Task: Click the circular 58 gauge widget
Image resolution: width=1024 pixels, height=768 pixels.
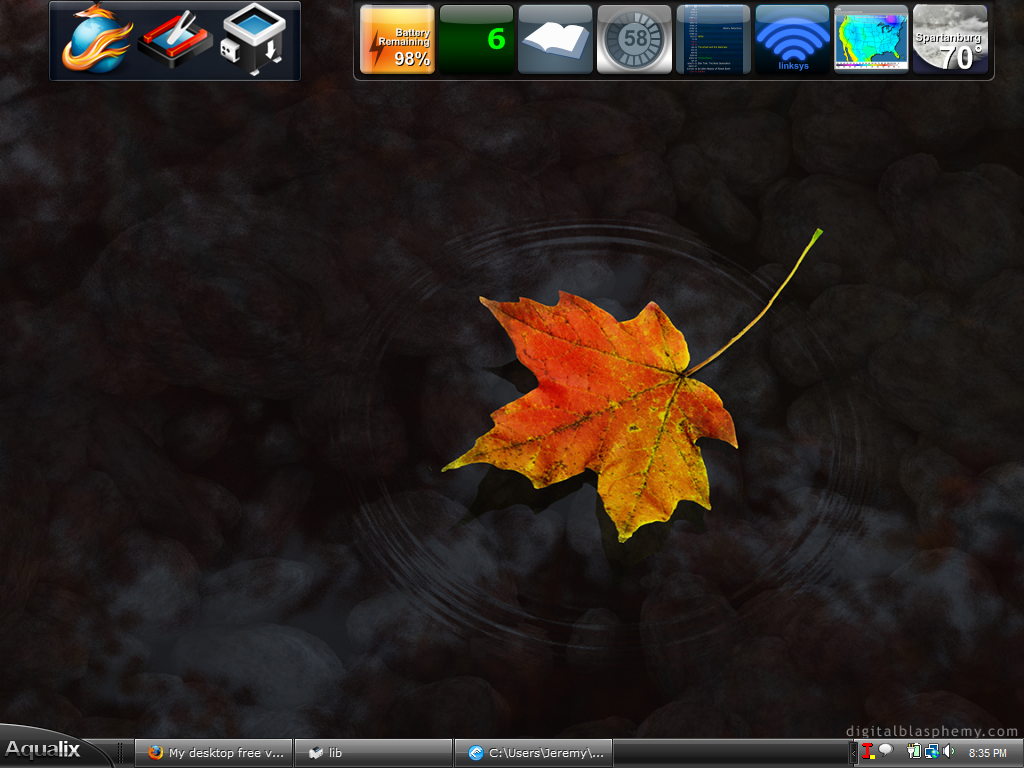Action: pos(634,40)
